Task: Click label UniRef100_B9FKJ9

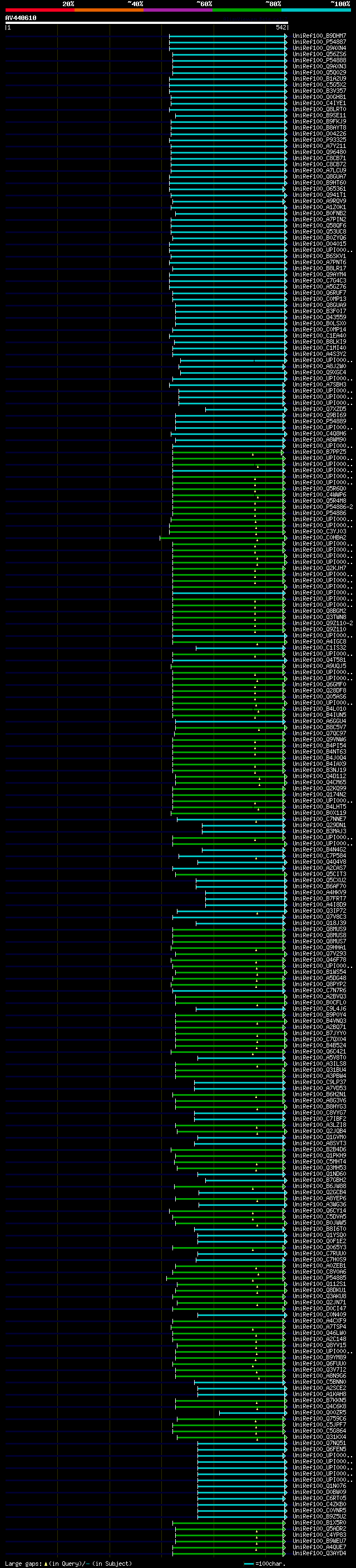Action: pos(319,121)
